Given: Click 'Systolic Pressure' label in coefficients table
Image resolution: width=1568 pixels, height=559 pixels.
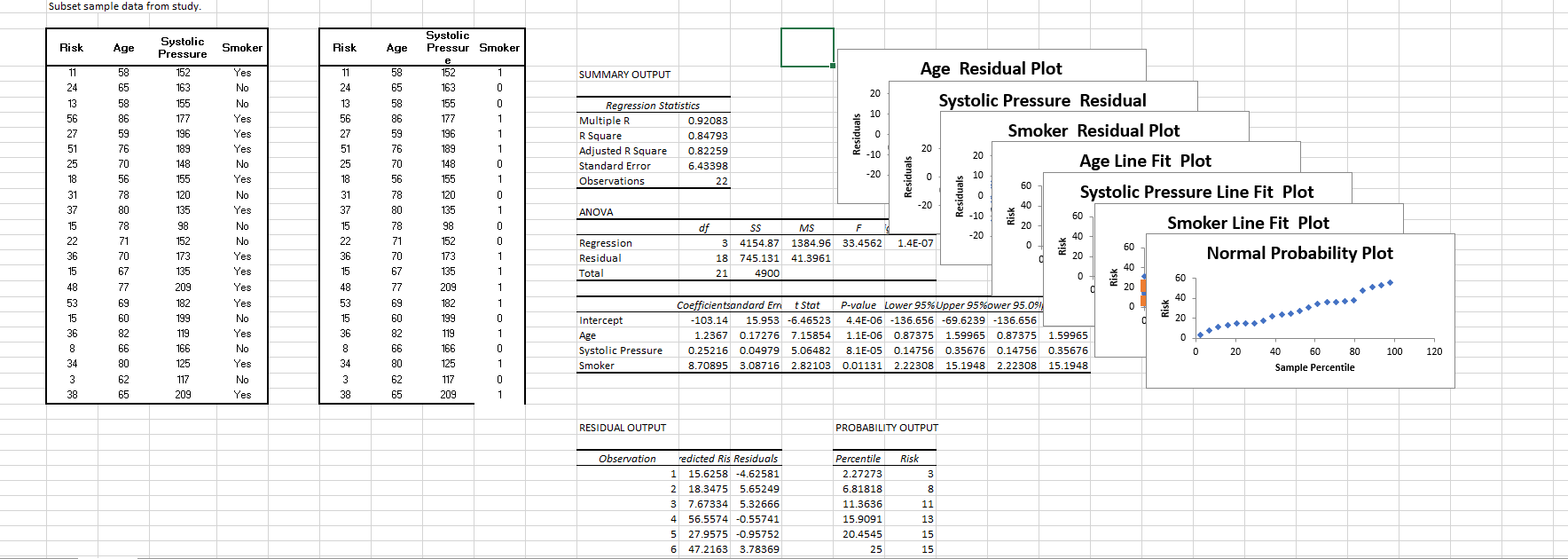Looking at the screenshot, I should (x=621, y=350).
